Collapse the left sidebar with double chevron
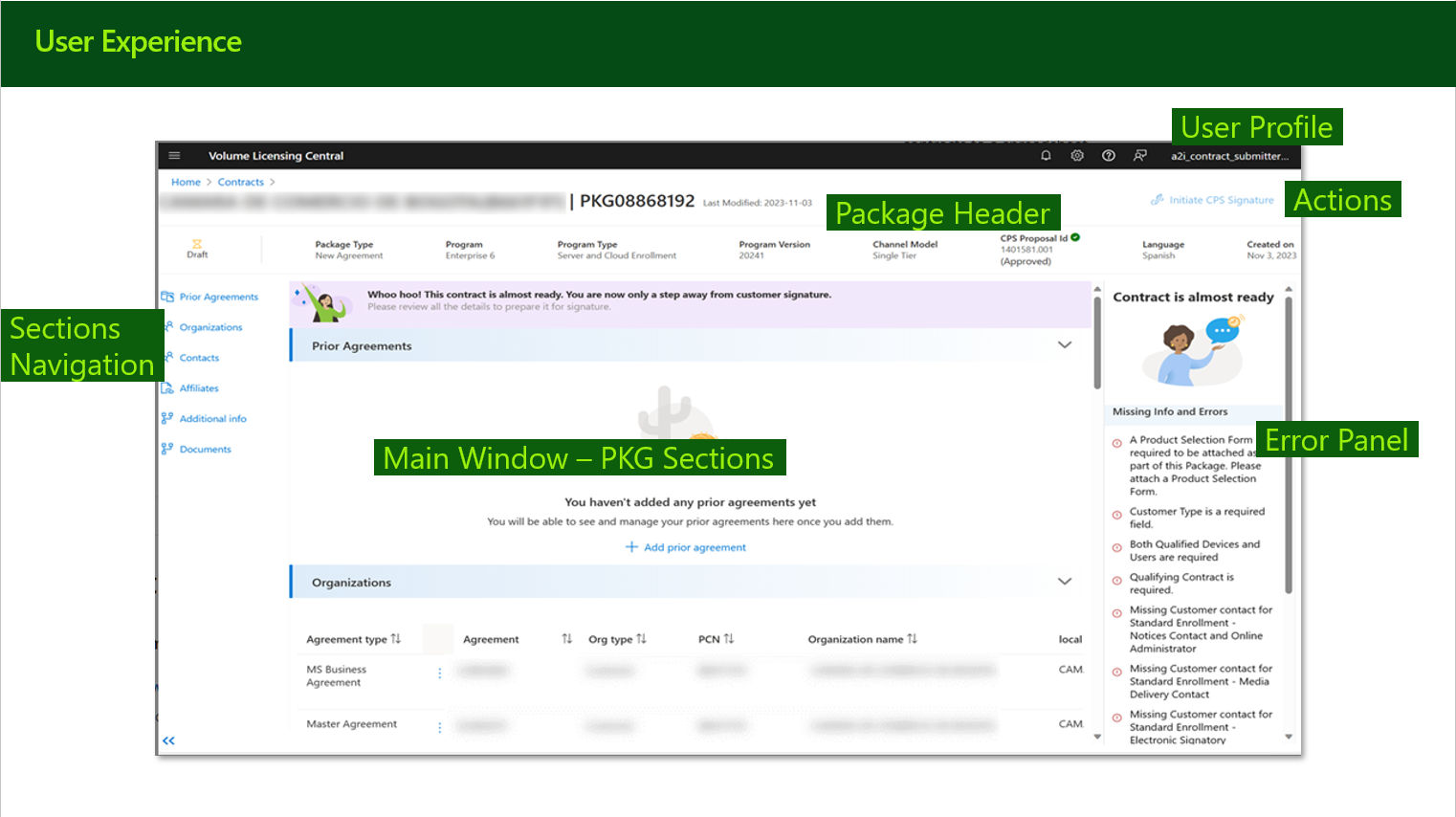This screenshot has height=817, width=1456. click(169, 740)
